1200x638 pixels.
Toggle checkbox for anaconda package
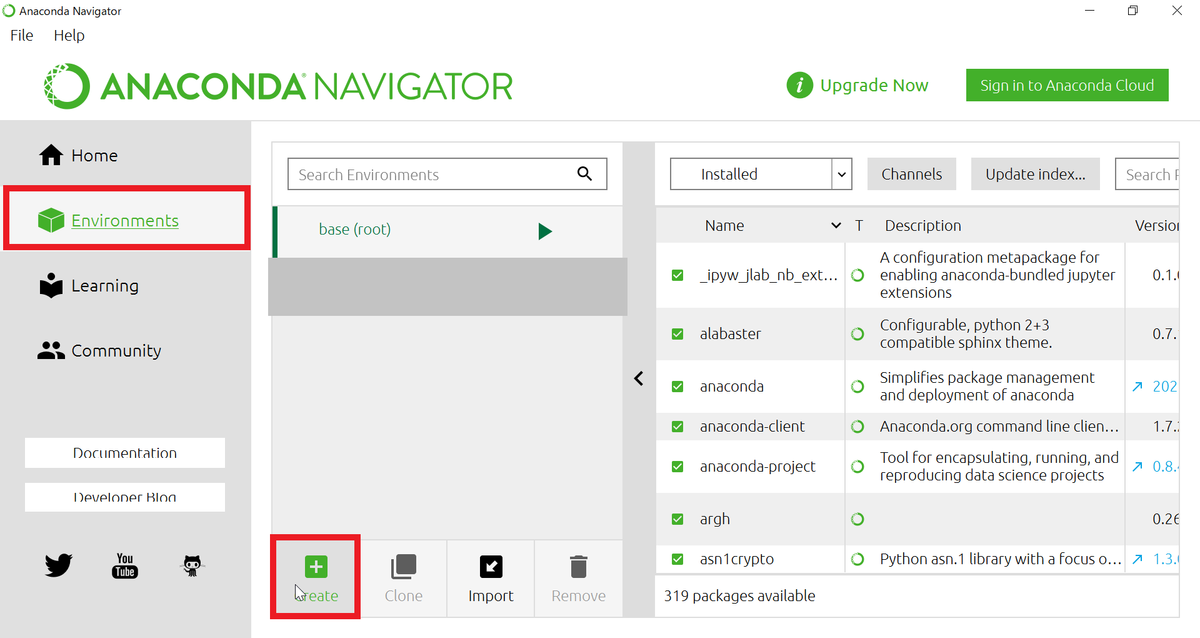point(678,386)
